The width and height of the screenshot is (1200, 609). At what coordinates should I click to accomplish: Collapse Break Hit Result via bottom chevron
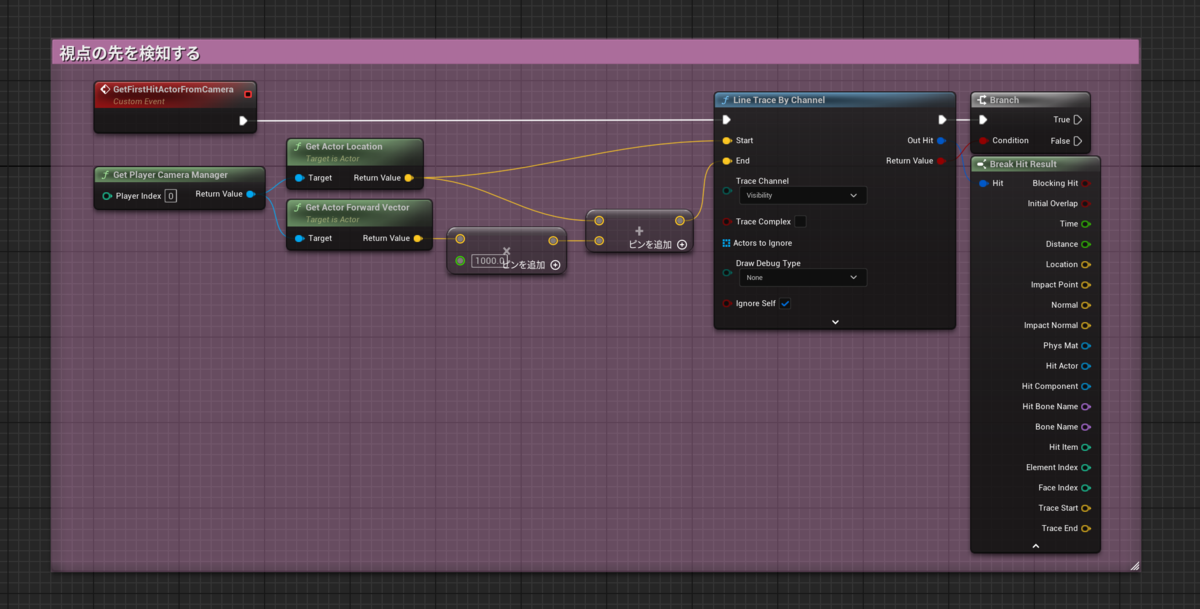(x=1035, y=545)
